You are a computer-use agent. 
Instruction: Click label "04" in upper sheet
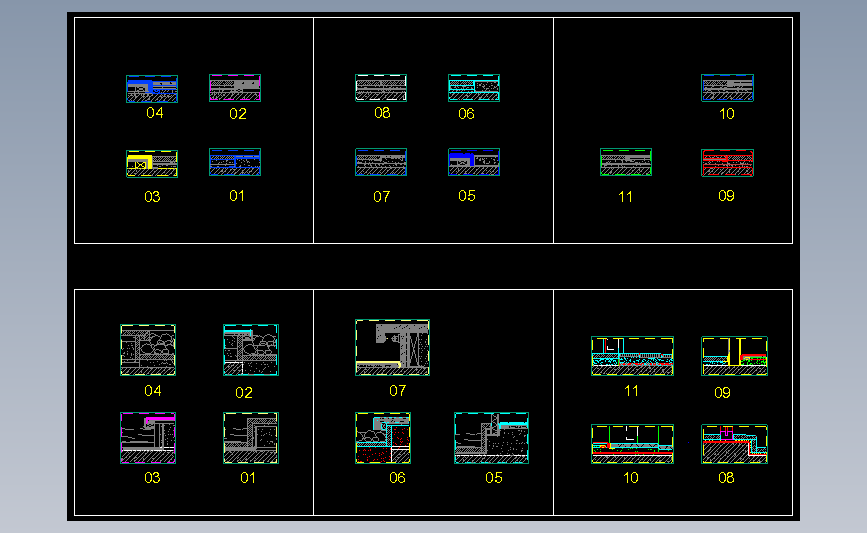click(x=155, y=113)
